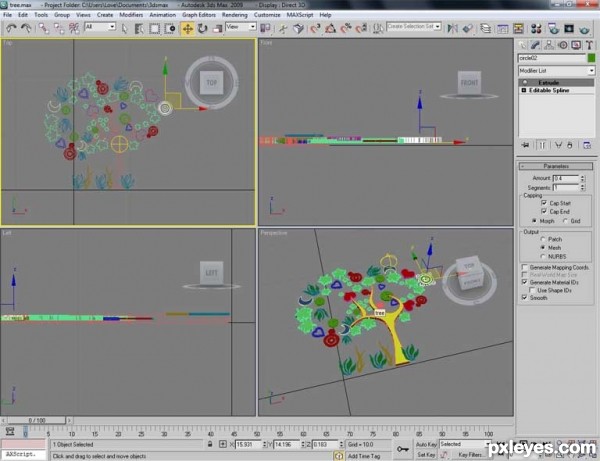Enable Use Shape IDs checkbox

532,290
